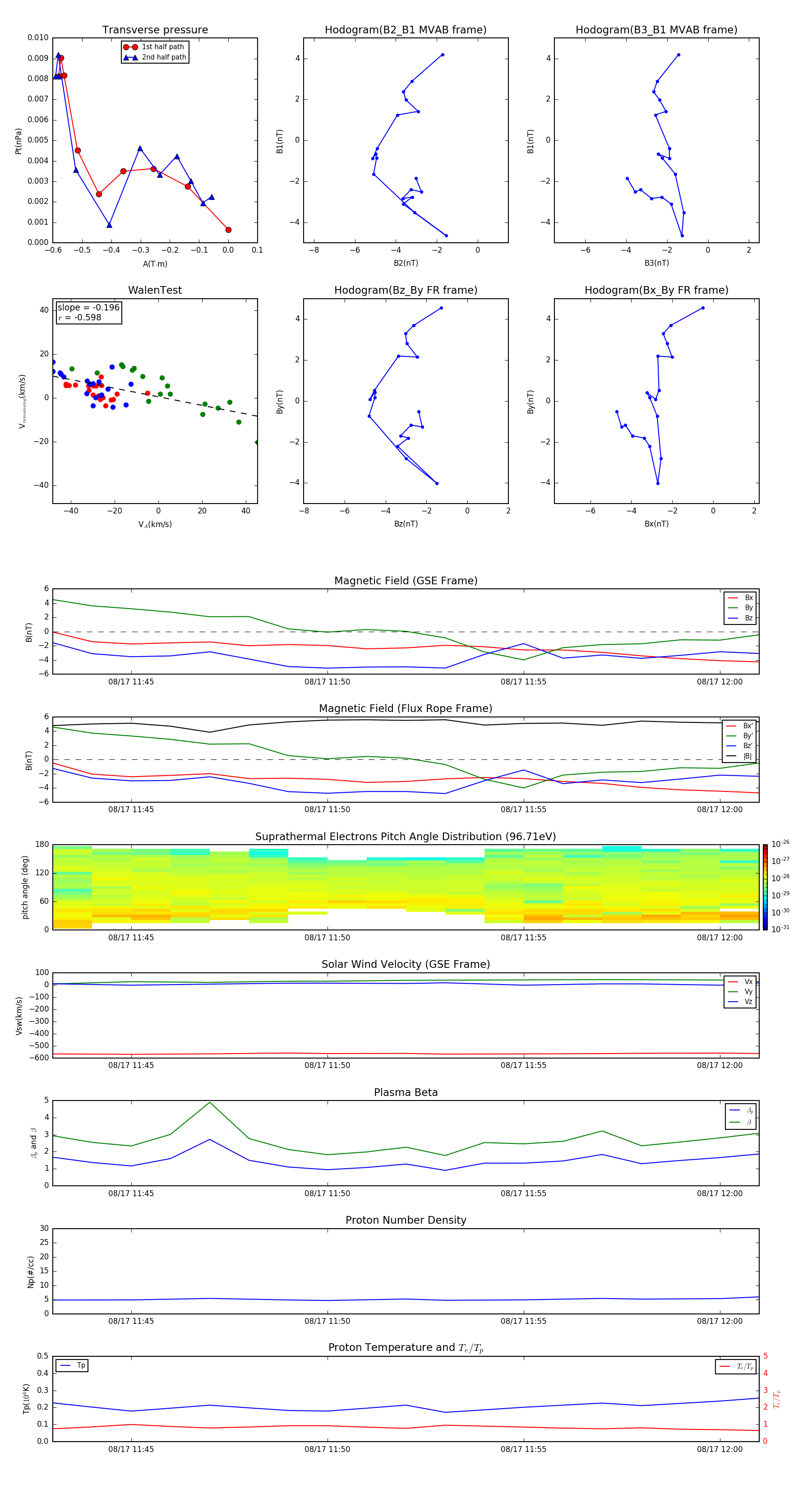Click the '|B|' legend entry
This screenshot has height=1489, width=812.
click(739, 756)
